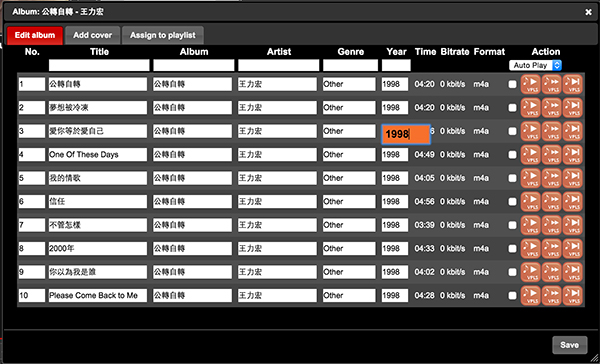Click the skip-to-end VPLS icon for 2000年 track
The height and width of the screenshot is (364, 600).
572,249
